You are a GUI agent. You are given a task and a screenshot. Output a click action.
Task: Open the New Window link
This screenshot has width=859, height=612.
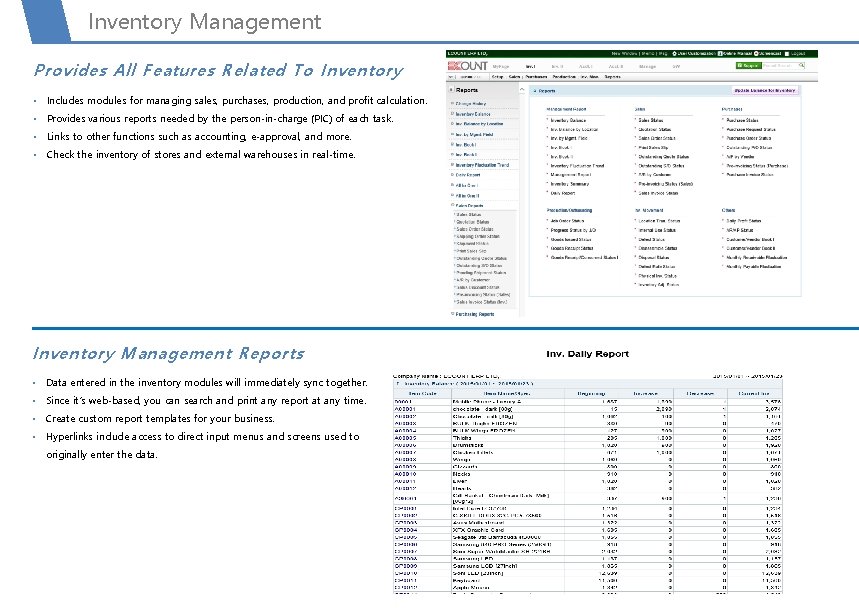pyautogui.click(x=624, y=54)
